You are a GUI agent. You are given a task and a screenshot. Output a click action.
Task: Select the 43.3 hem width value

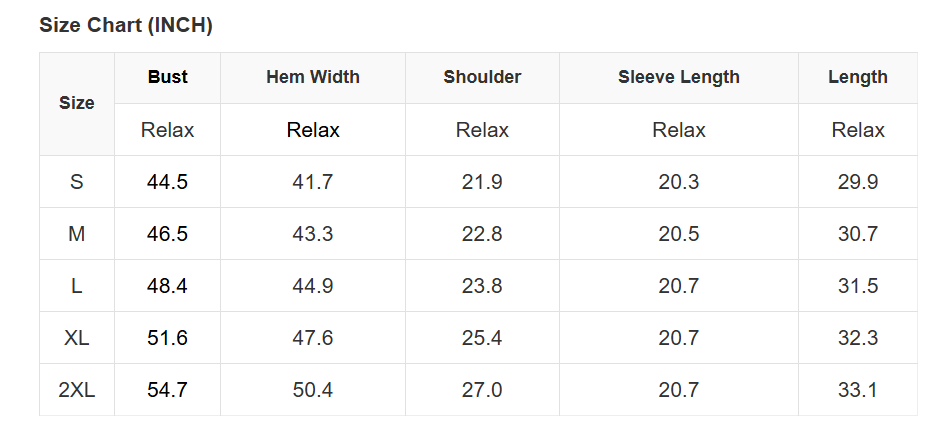(x=313, y=234)
